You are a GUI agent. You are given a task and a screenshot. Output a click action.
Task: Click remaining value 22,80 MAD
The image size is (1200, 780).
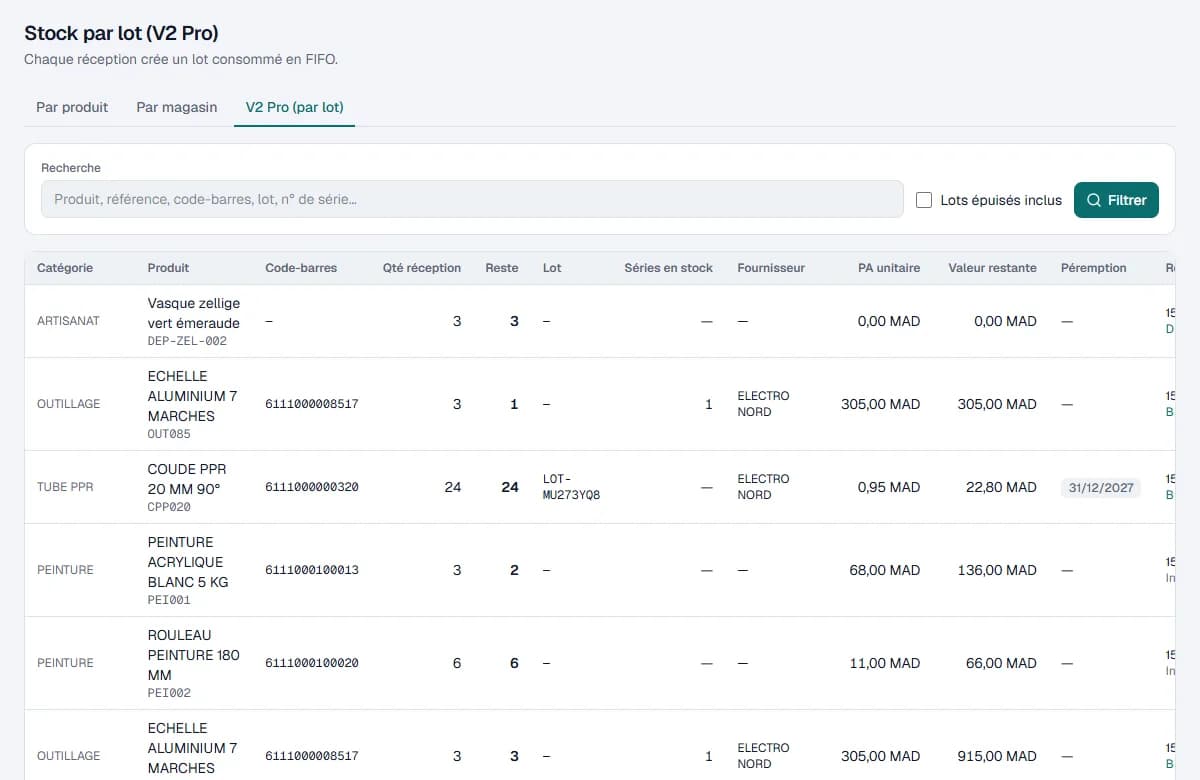click(x=1000, y=487)
